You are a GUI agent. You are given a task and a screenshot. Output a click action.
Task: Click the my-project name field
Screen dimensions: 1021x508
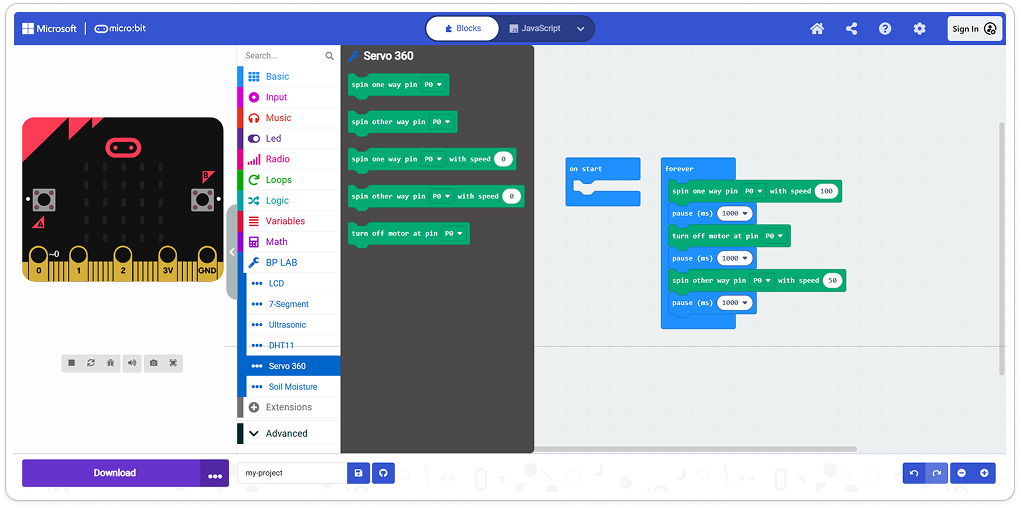(x=292, y=473)
